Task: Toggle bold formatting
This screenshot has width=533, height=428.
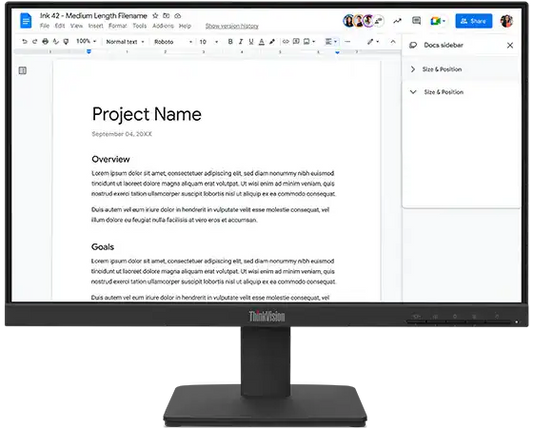Action: (230, 41)
